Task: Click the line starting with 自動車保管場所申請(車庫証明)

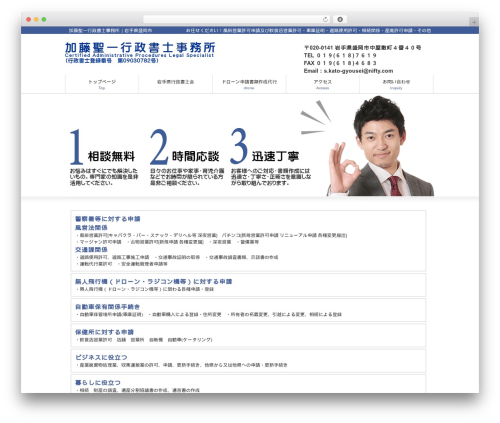Action: point(209,314)
